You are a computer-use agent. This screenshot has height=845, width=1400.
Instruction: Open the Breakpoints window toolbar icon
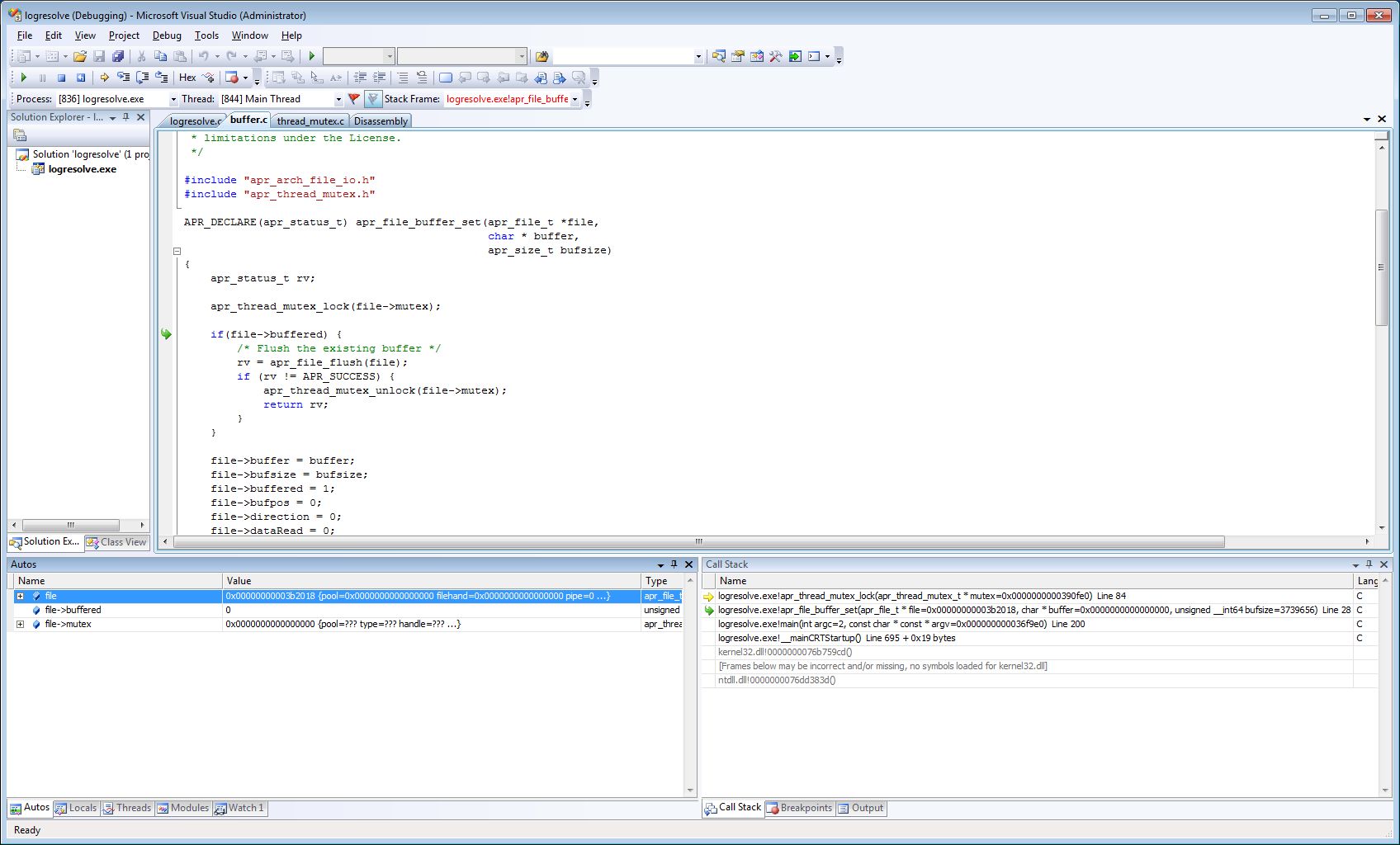coord(232,78)
